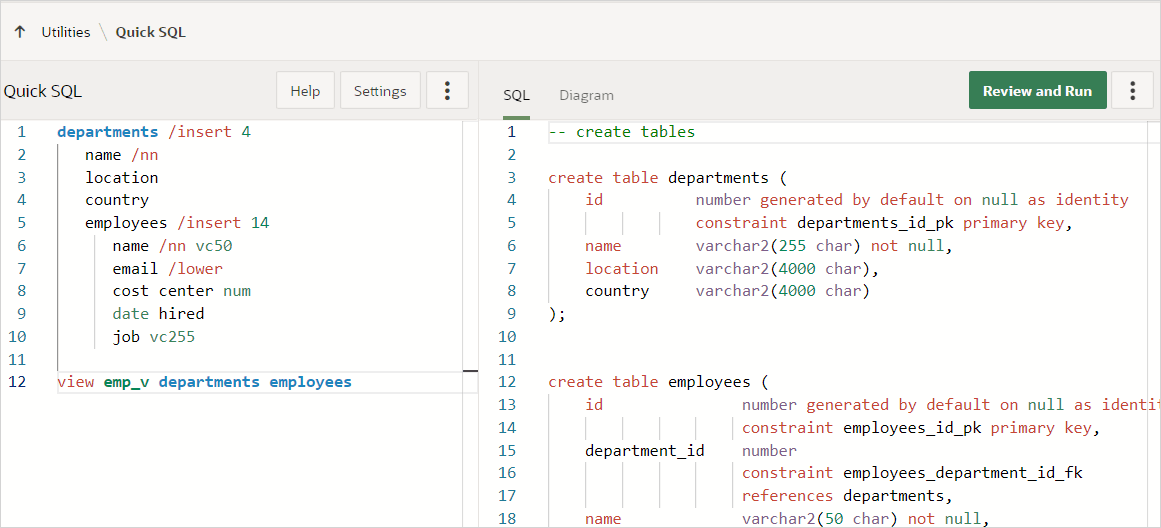The height and width of the screenshot is (528, 1161).
Task: Click the Review and Run button
Action: (x=1037, y=90)
